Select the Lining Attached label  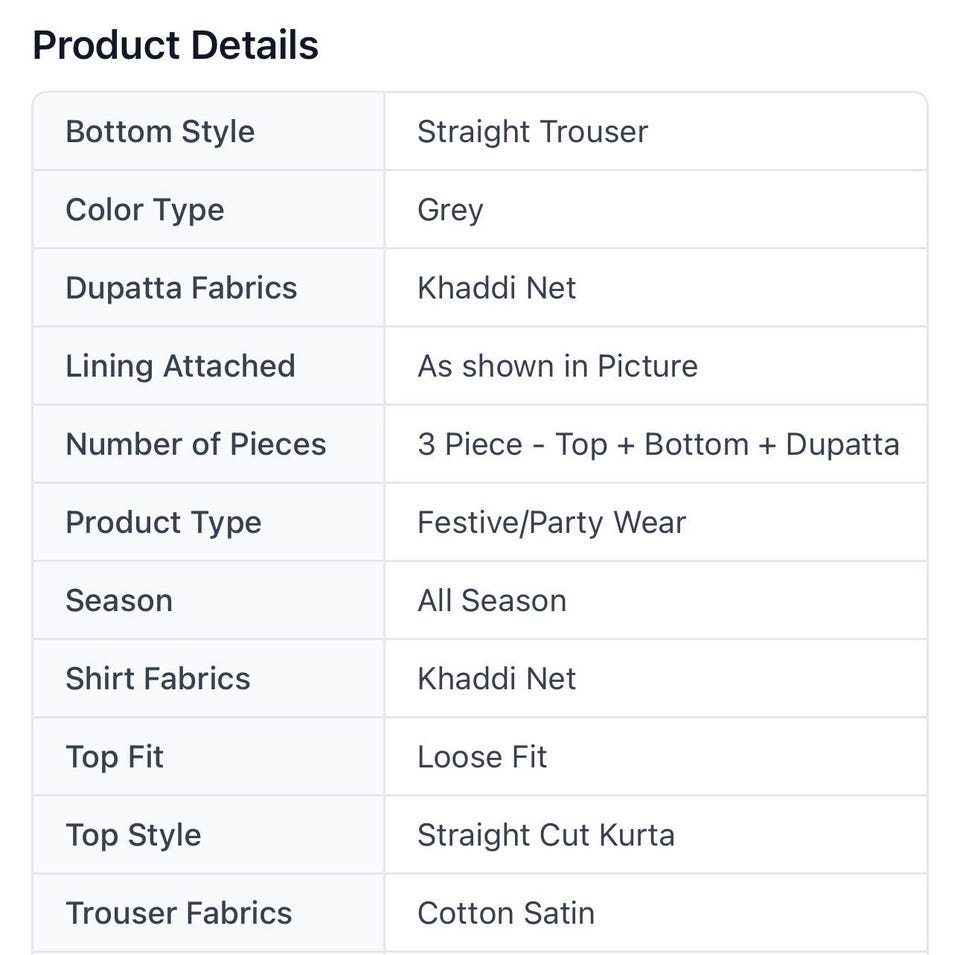[181, 366]
